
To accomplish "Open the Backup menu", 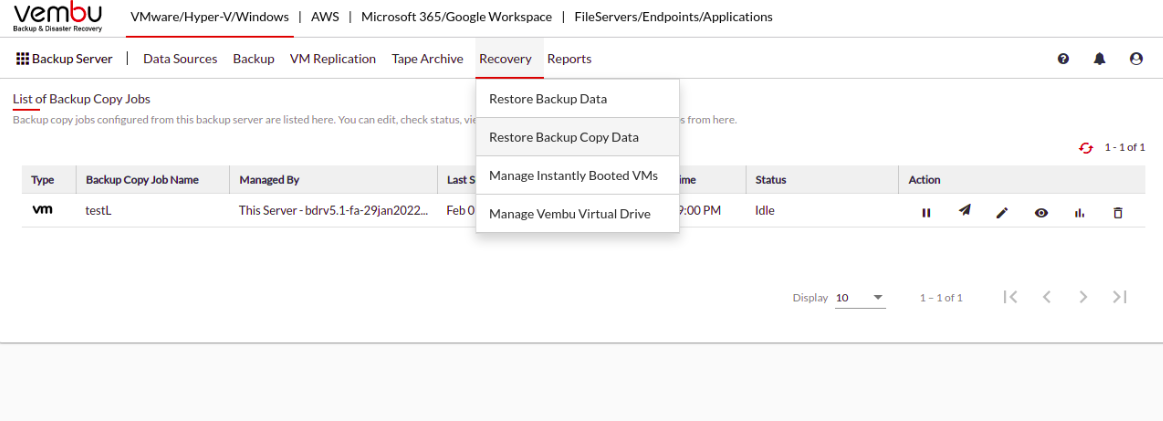I will 254,59.
